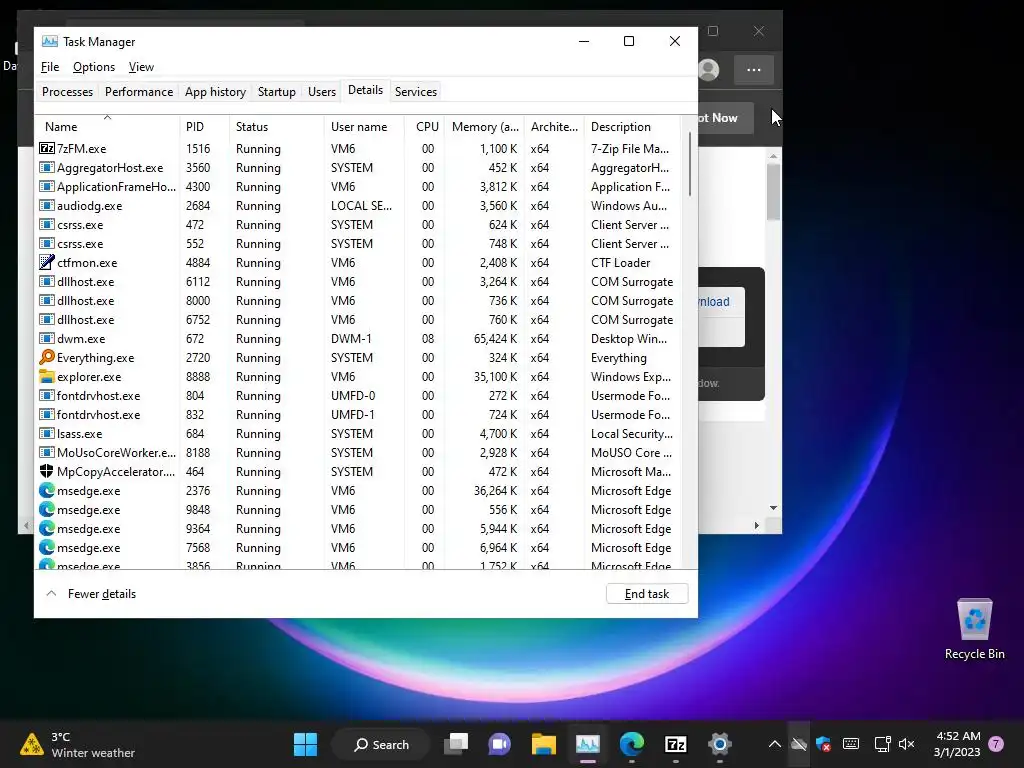The image size is (1024, 768).
Task: Click the background window's scroll-down arrow
Action: click(773, 507)
